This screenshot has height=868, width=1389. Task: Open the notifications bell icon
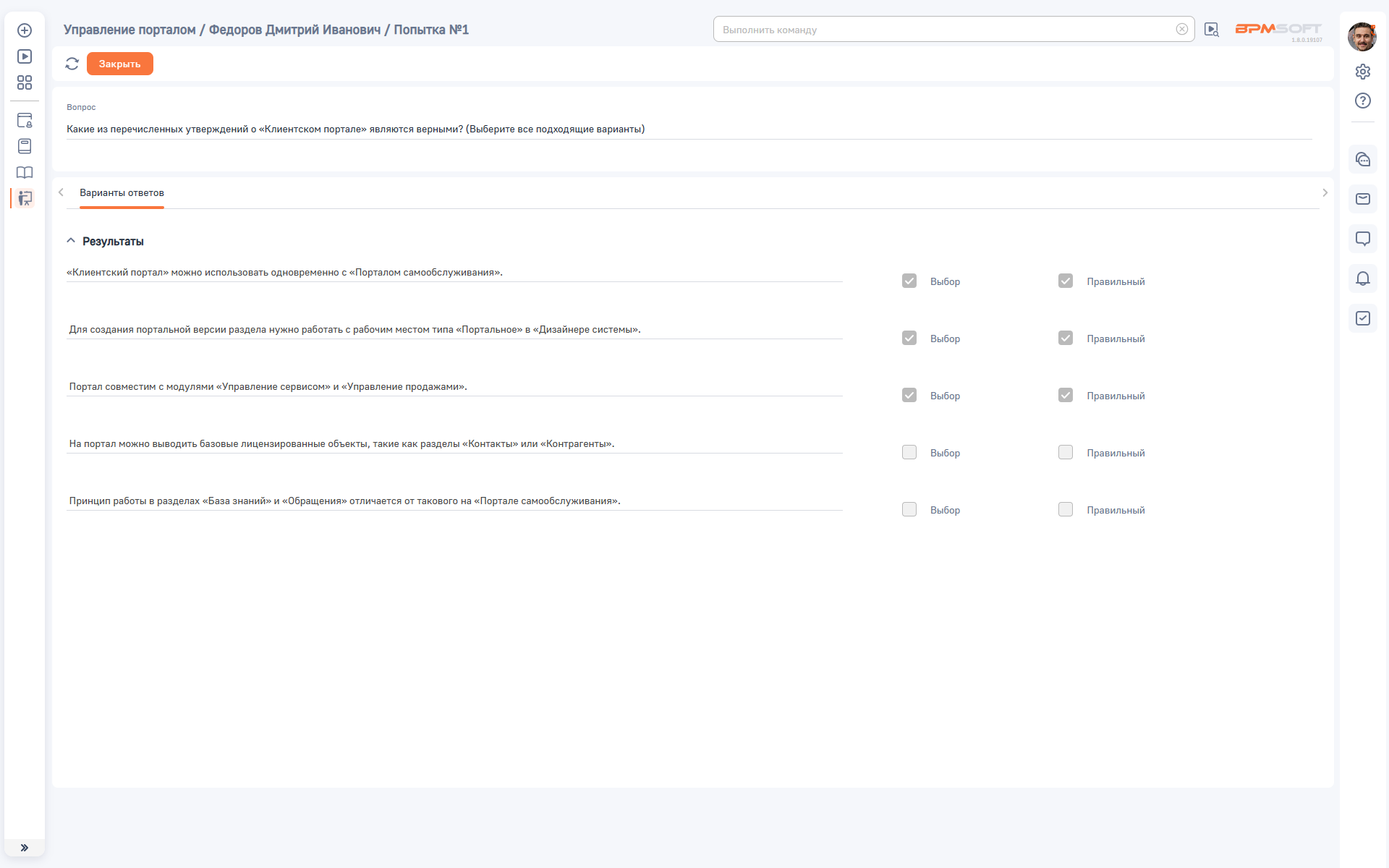pos(1362,278)
